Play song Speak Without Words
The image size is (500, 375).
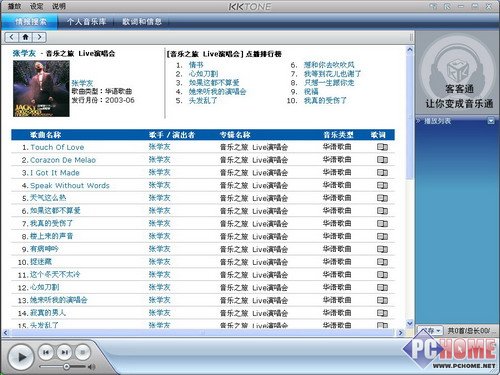(x=70, y=185)
